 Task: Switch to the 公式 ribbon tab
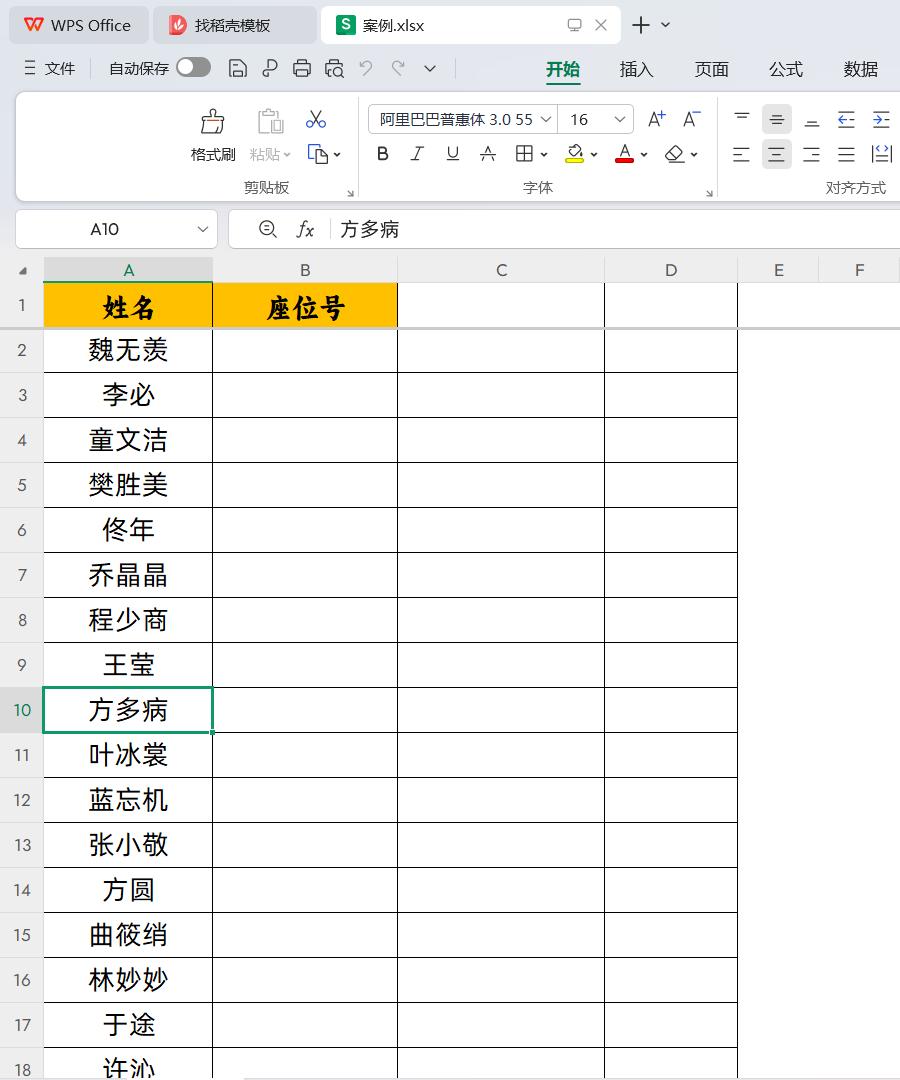(786, 69)
